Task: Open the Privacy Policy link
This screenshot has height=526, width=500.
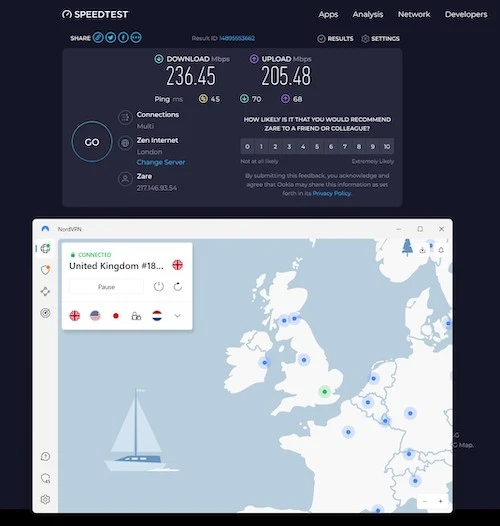Action: pyautogui.click(x=332, y=194)
